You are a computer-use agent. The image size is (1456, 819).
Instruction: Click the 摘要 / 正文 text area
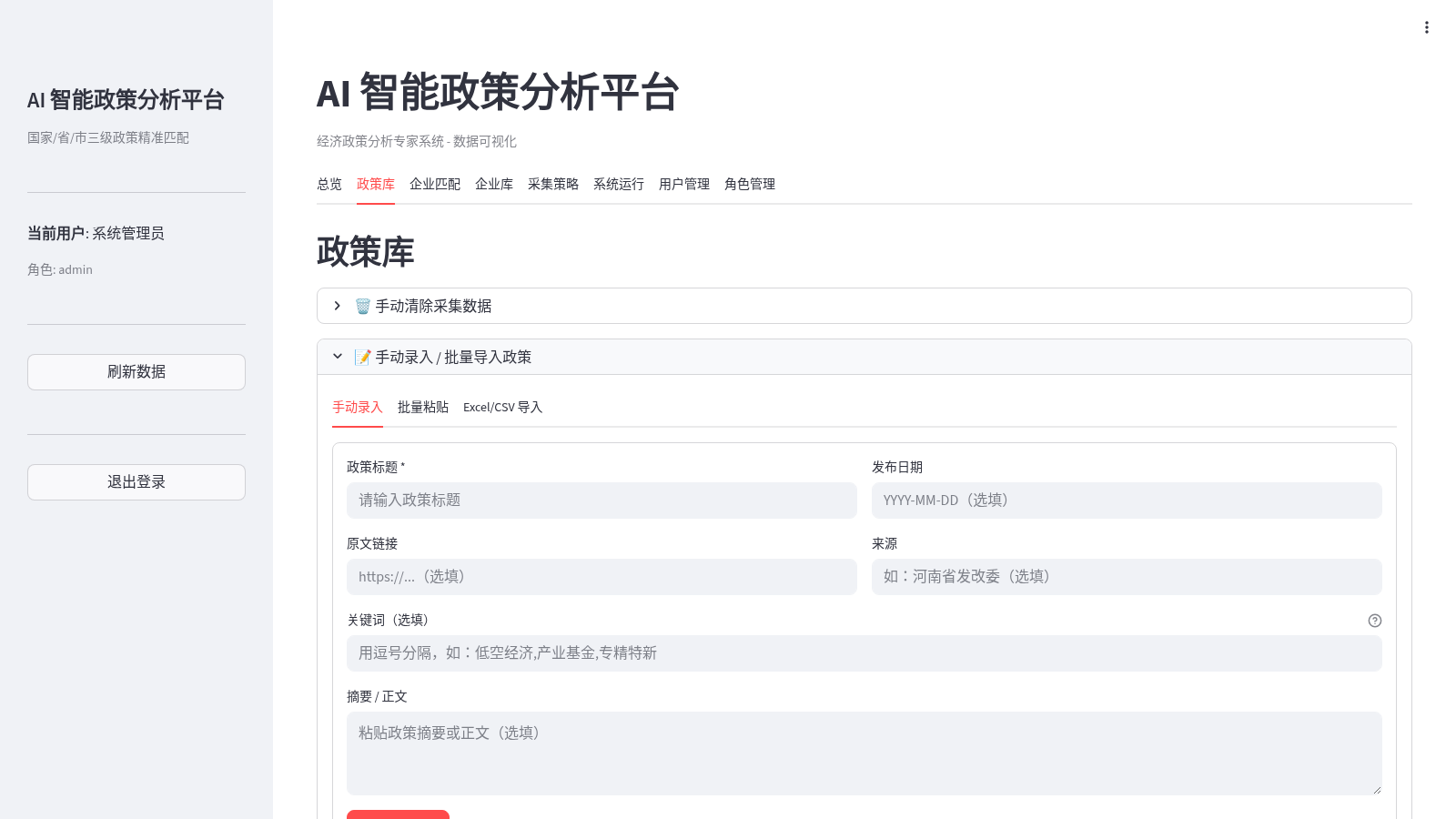pos(864,753)
